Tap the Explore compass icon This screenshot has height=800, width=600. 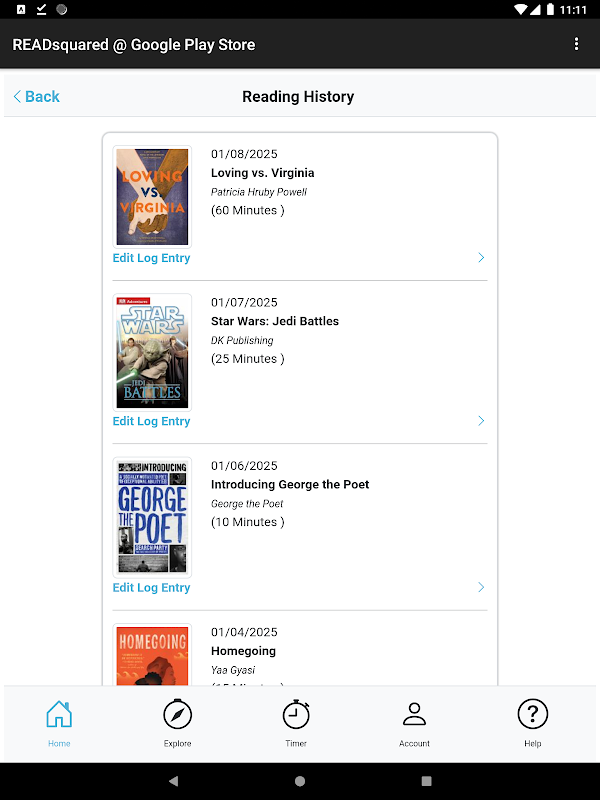point(177,715)
